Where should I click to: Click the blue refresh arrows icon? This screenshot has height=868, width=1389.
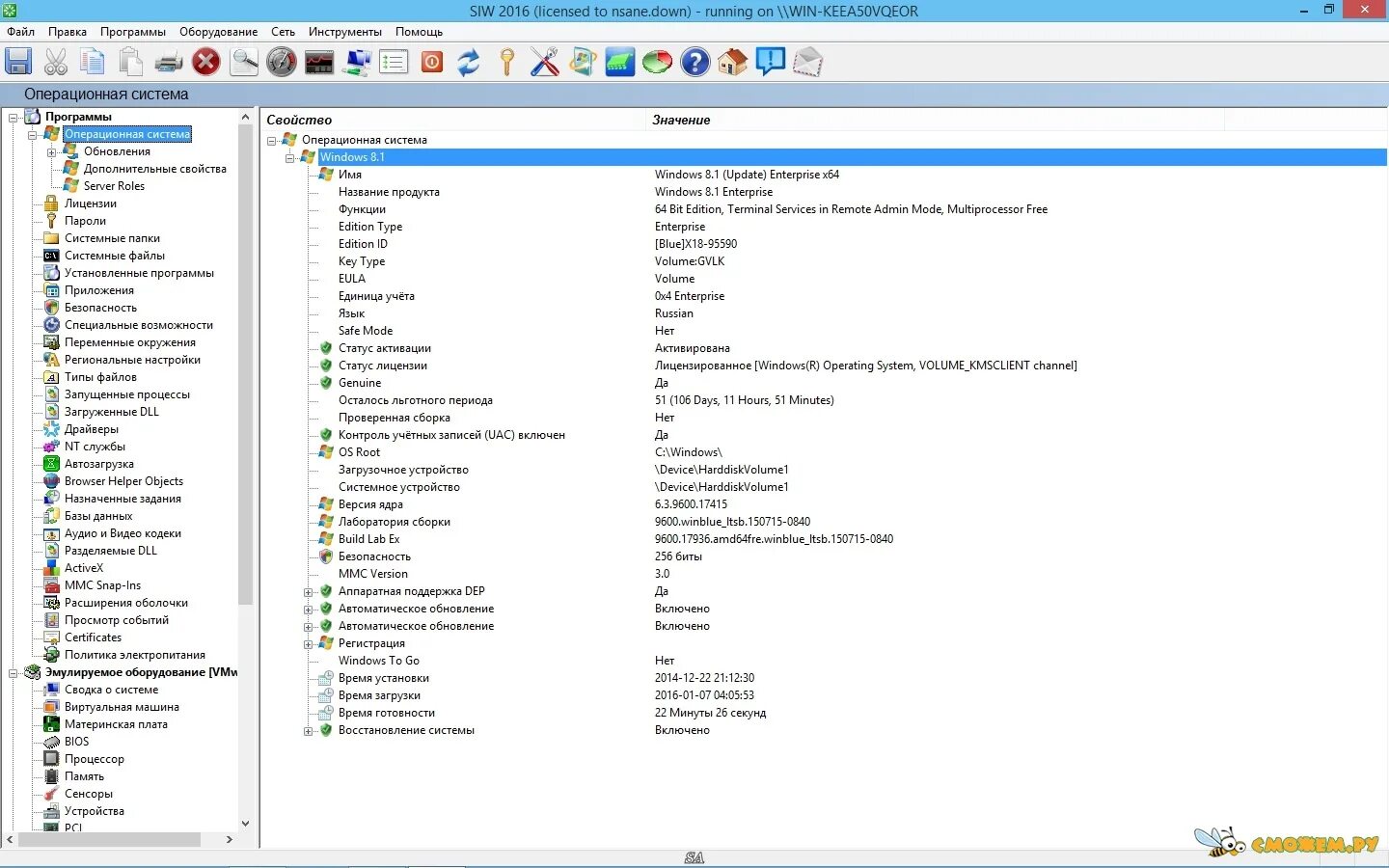469,62
